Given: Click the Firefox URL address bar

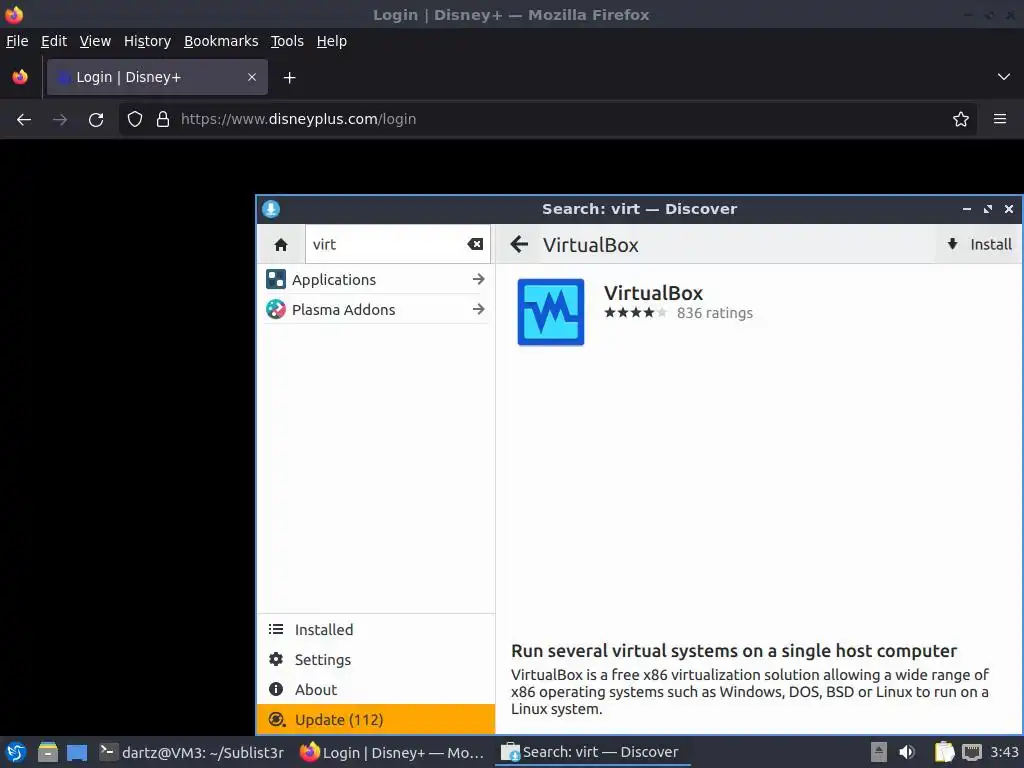Looking at the screenshot, I should click(549, 119).
